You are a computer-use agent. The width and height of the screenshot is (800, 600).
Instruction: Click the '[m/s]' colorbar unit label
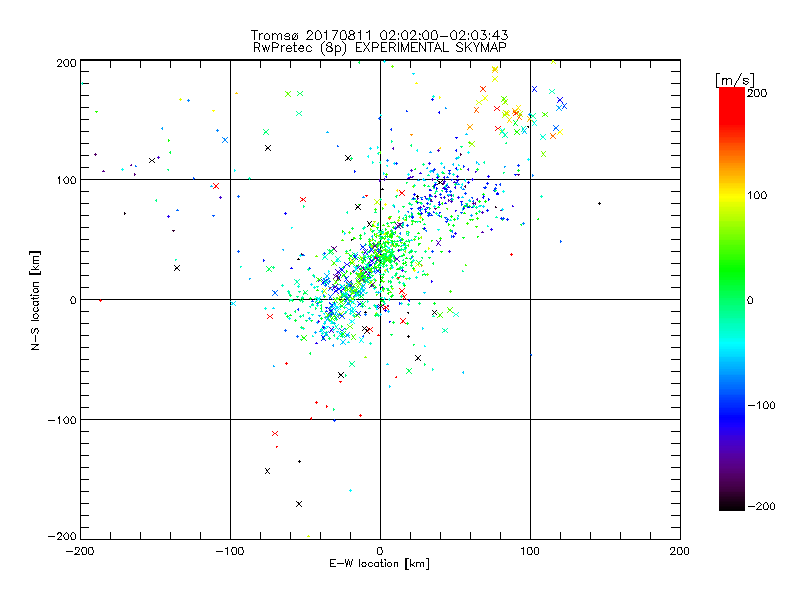(x=735, y=80)
